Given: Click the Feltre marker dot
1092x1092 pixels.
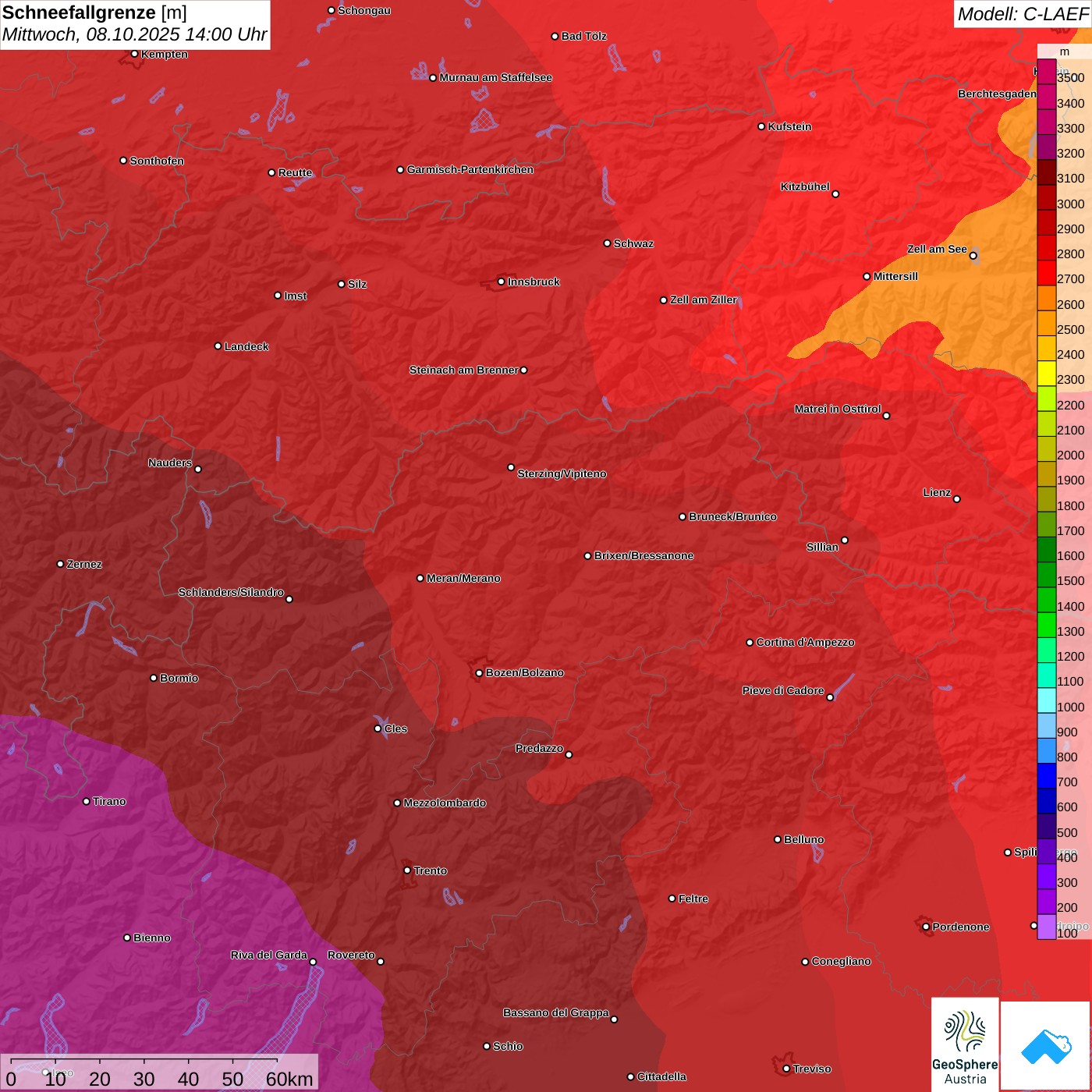Looking at the screenshot, I should [x=672, y=899].
